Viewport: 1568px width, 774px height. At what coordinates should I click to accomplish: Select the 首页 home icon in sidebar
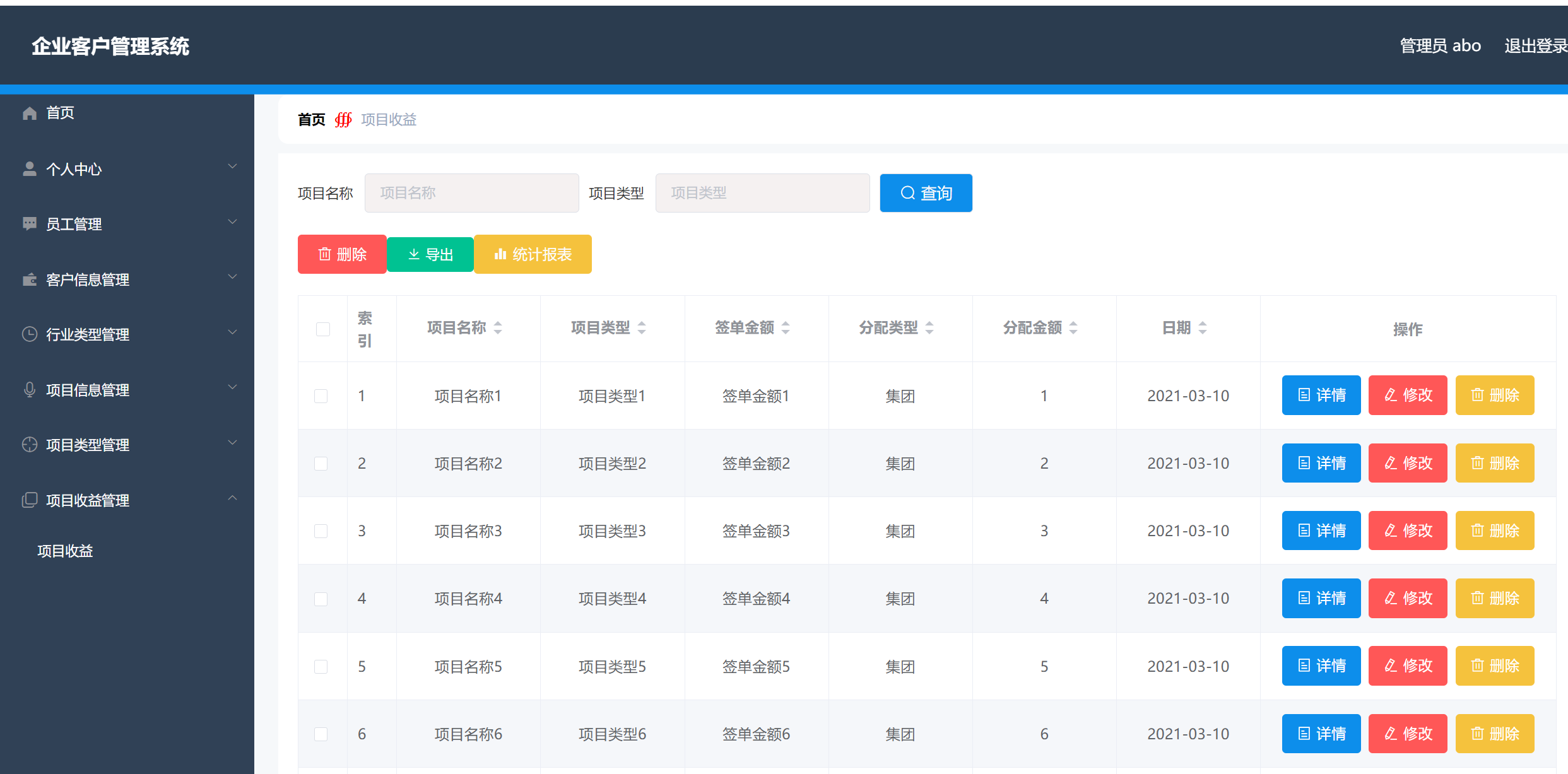coord(29,112)
